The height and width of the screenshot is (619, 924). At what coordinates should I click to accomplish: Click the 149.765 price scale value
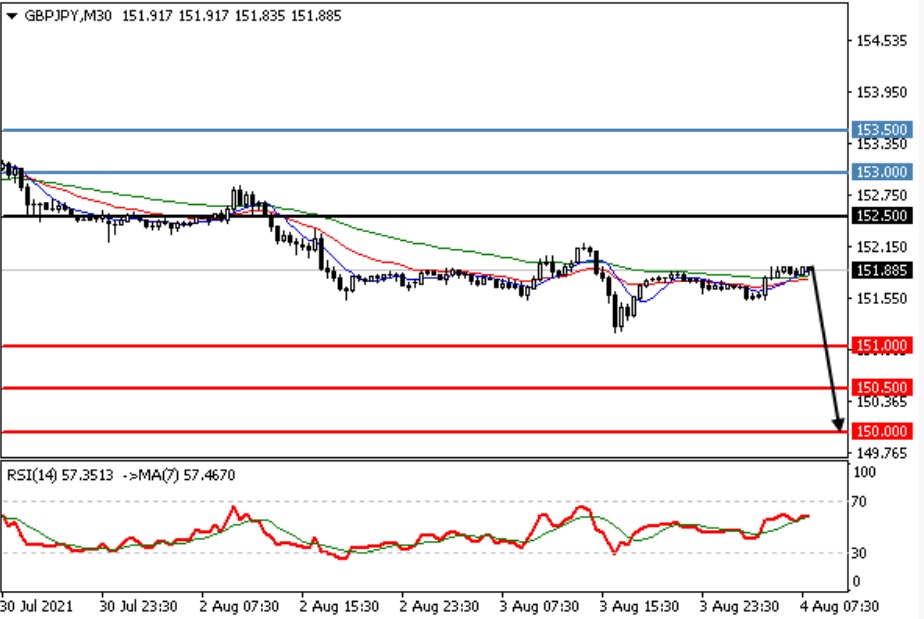point(882,453)
